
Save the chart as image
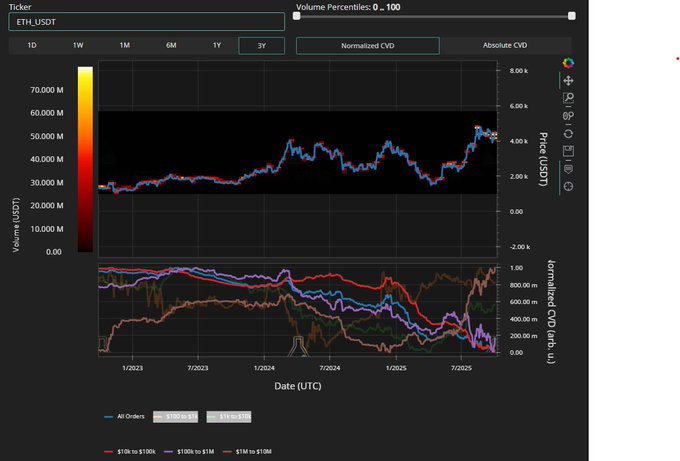[568, 151]
